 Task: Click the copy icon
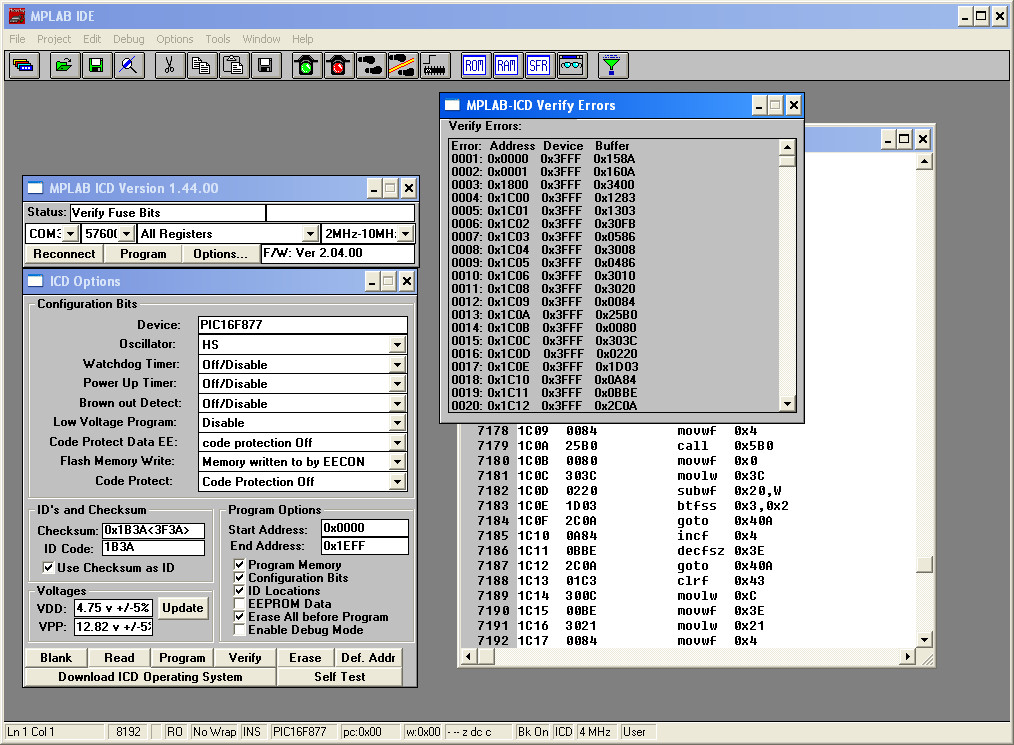click(x=201, y=65)
